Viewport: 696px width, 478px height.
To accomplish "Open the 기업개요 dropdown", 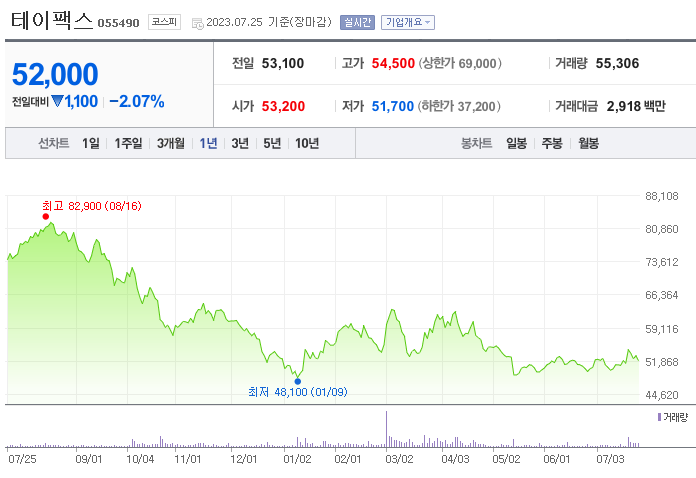I will [407, 22].
